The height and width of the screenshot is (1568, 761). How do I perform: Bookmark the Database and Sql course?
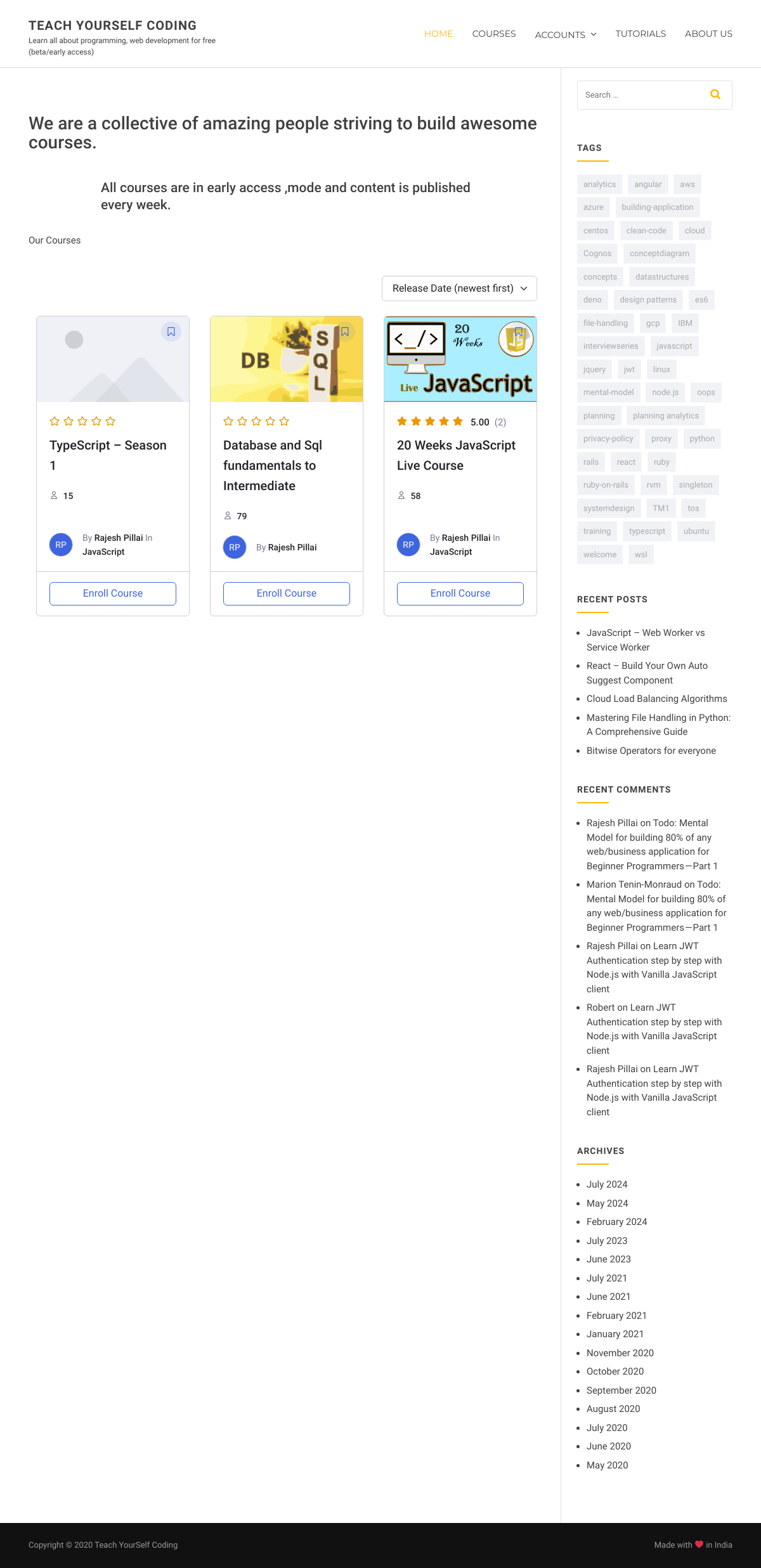(345, 332)
